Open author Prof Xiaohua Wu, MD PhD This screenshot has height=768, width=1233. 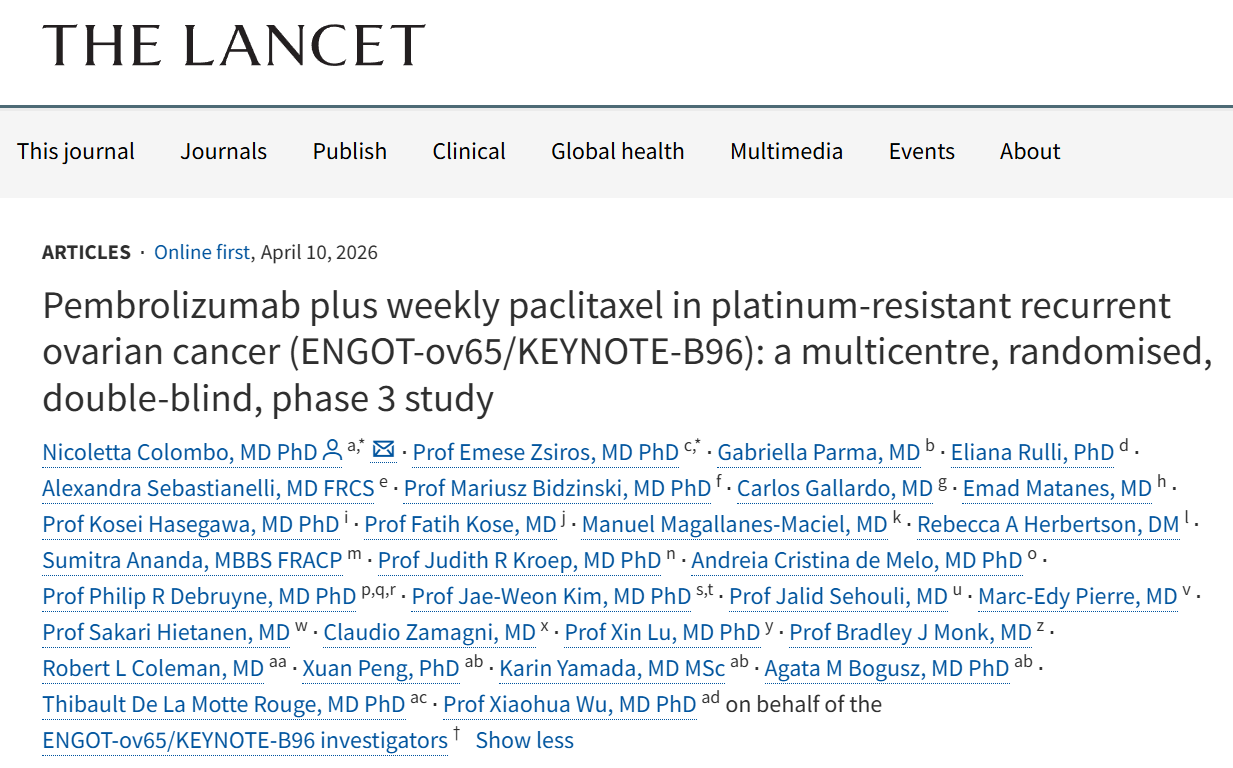pos(569,704)
